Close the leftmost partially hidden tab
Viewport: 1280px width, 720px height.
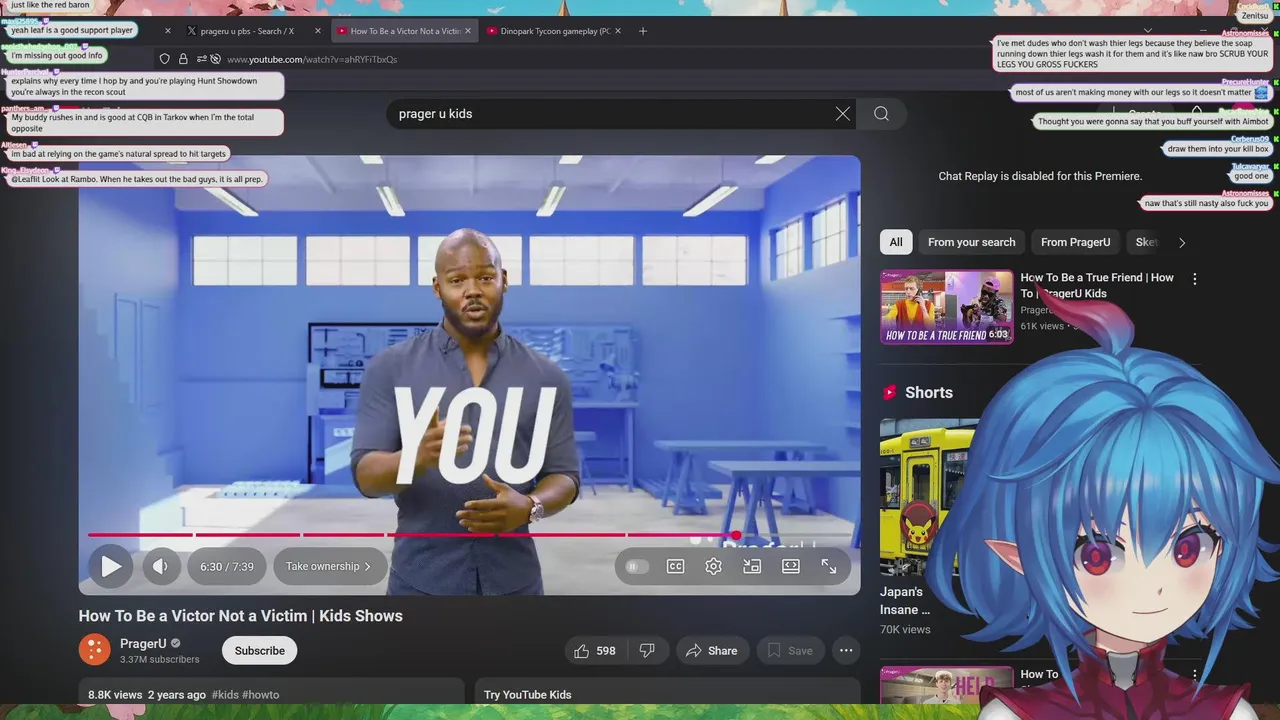168,31
